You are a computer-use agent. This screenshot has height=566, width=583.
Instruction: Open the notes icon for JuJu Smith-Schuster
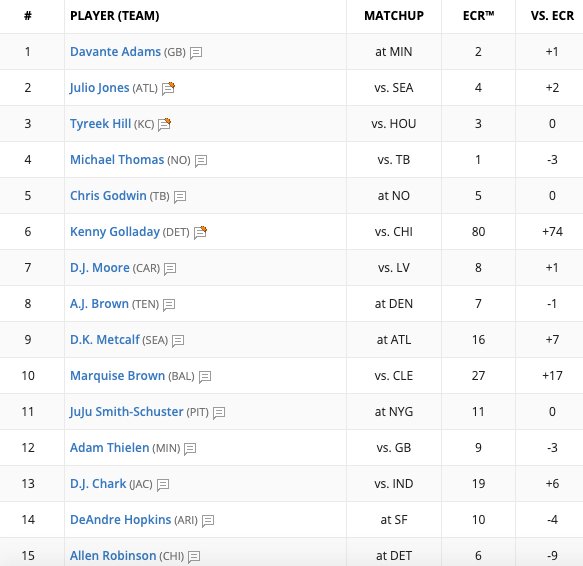click(219, 413)
